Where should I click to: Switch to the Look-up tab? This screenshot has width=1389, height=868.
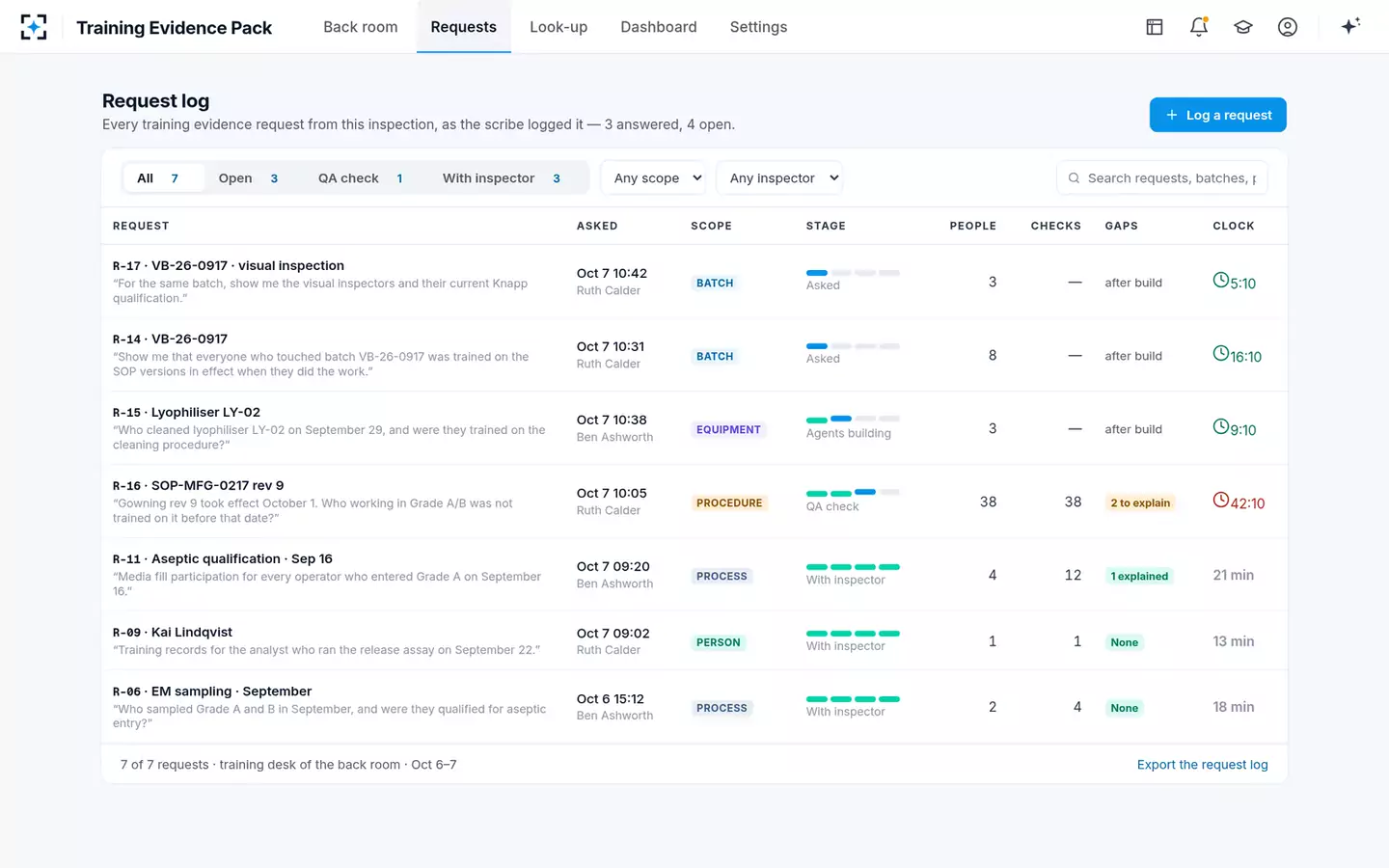tap(558, 27)
